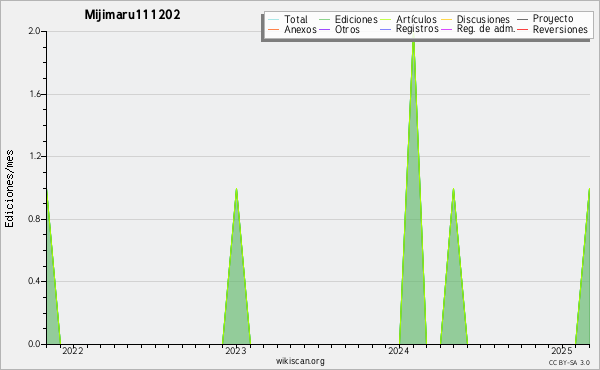Click the yellow Discusiones line swatch
600x370 pixels.
tap(447, 20)
